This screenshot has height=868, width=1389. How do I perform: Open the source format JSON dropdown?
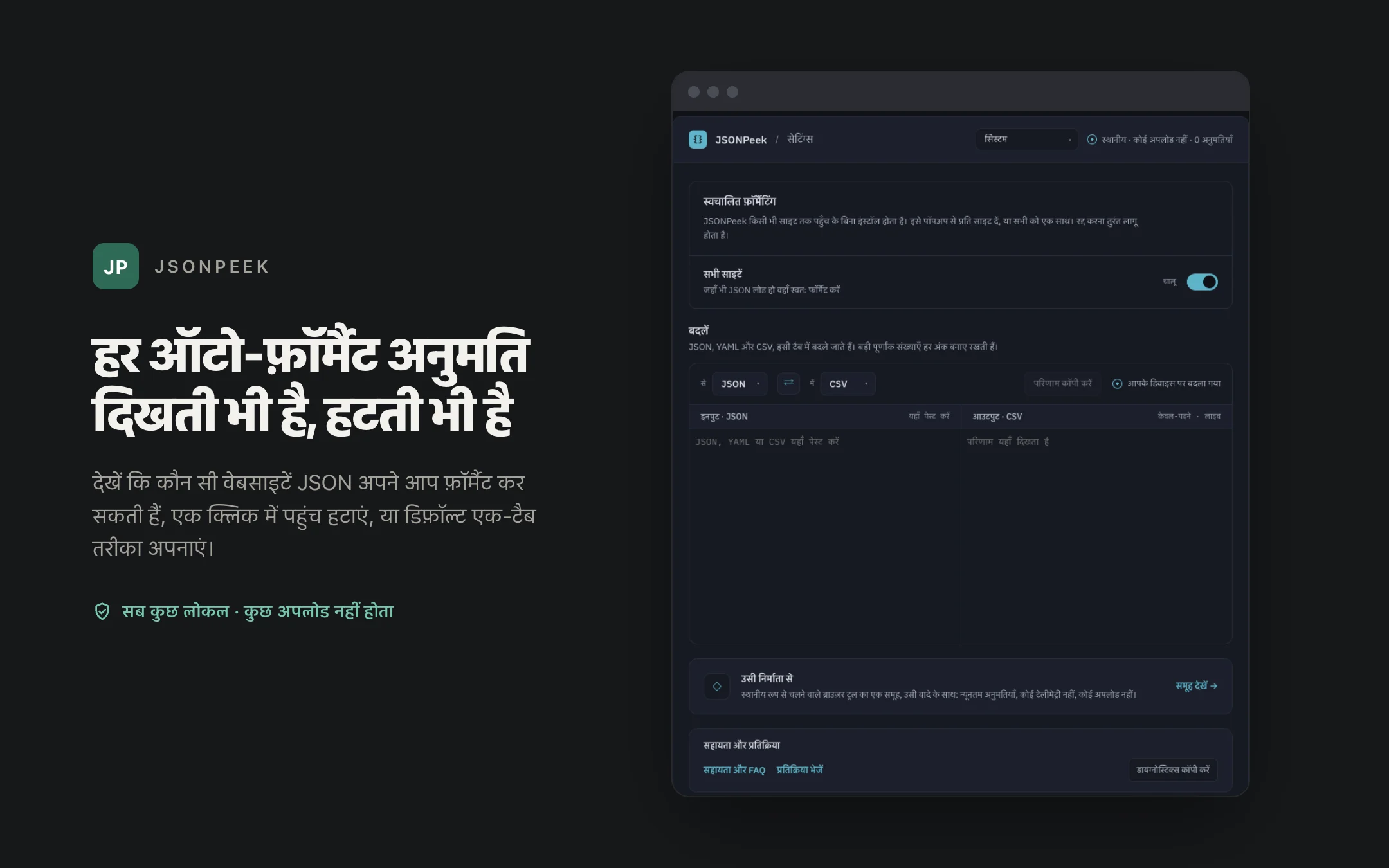pyautogui.click(x=740, y=384)
